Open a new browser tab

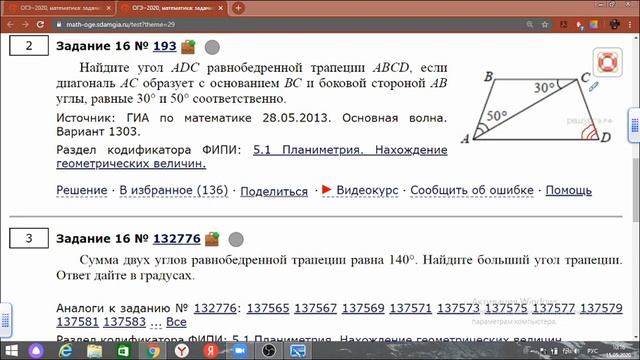pos(238,8)
